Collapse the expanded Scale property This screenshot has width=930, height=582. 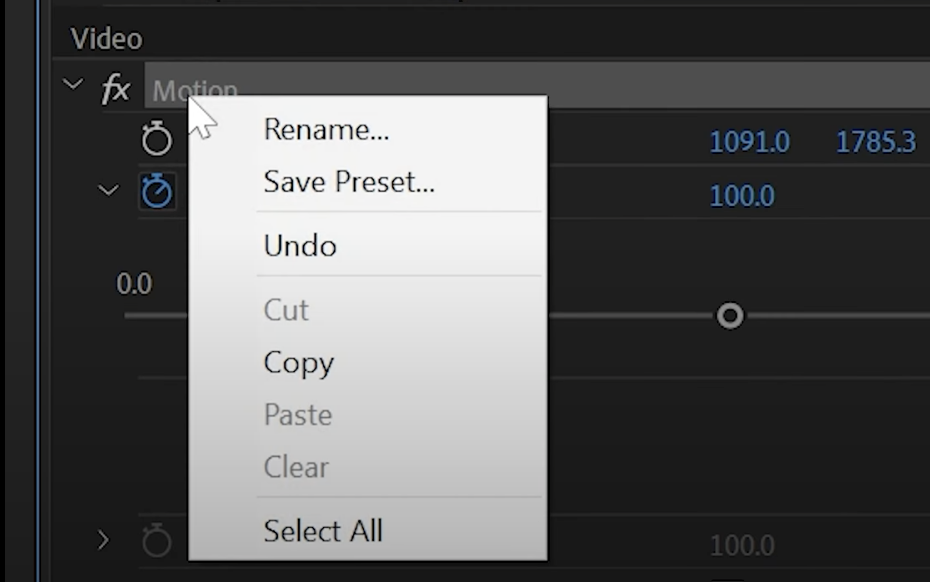click(108, 189)
